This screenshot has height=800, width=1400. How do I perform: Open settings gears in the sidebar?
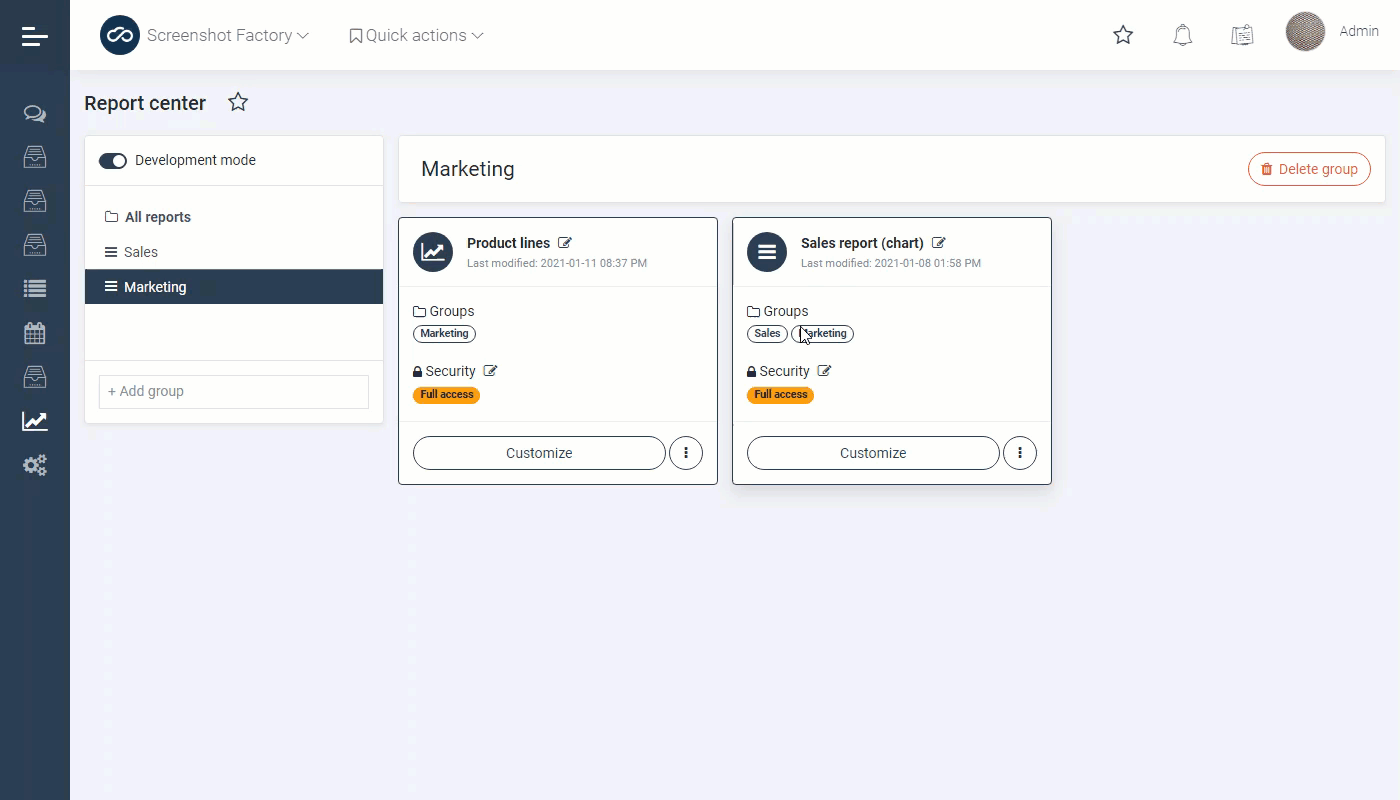click(x=35, y=465)
